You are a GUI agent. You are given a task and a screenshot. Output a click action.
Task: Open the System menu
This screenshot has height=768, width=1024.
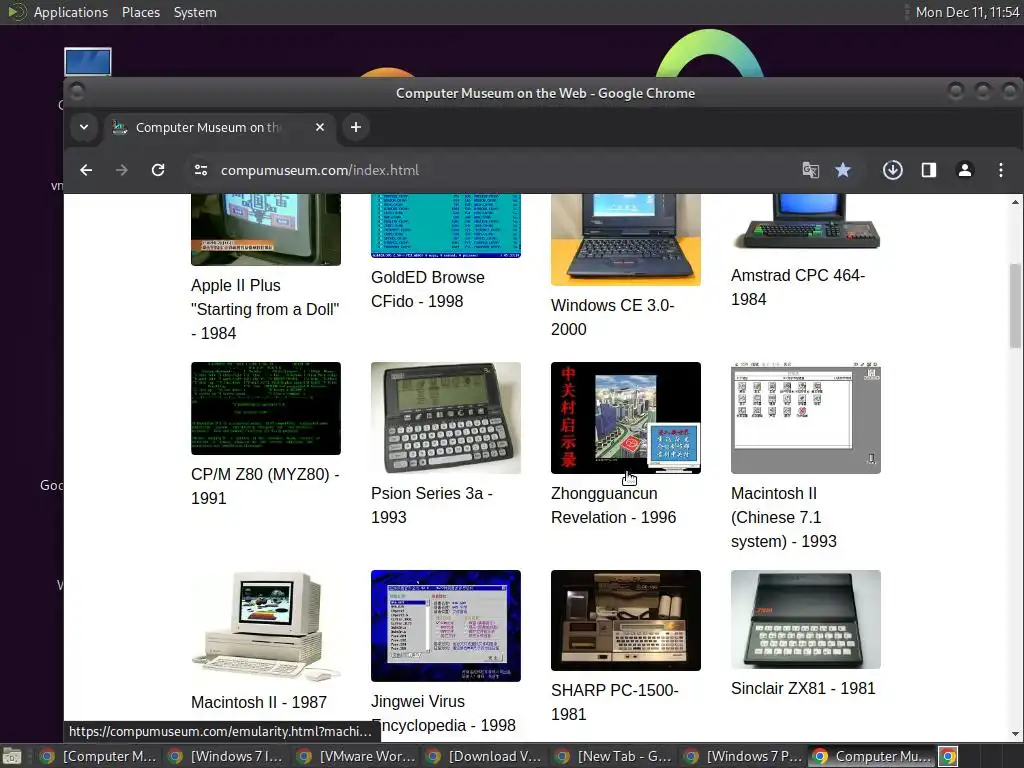tap(195, 12)
